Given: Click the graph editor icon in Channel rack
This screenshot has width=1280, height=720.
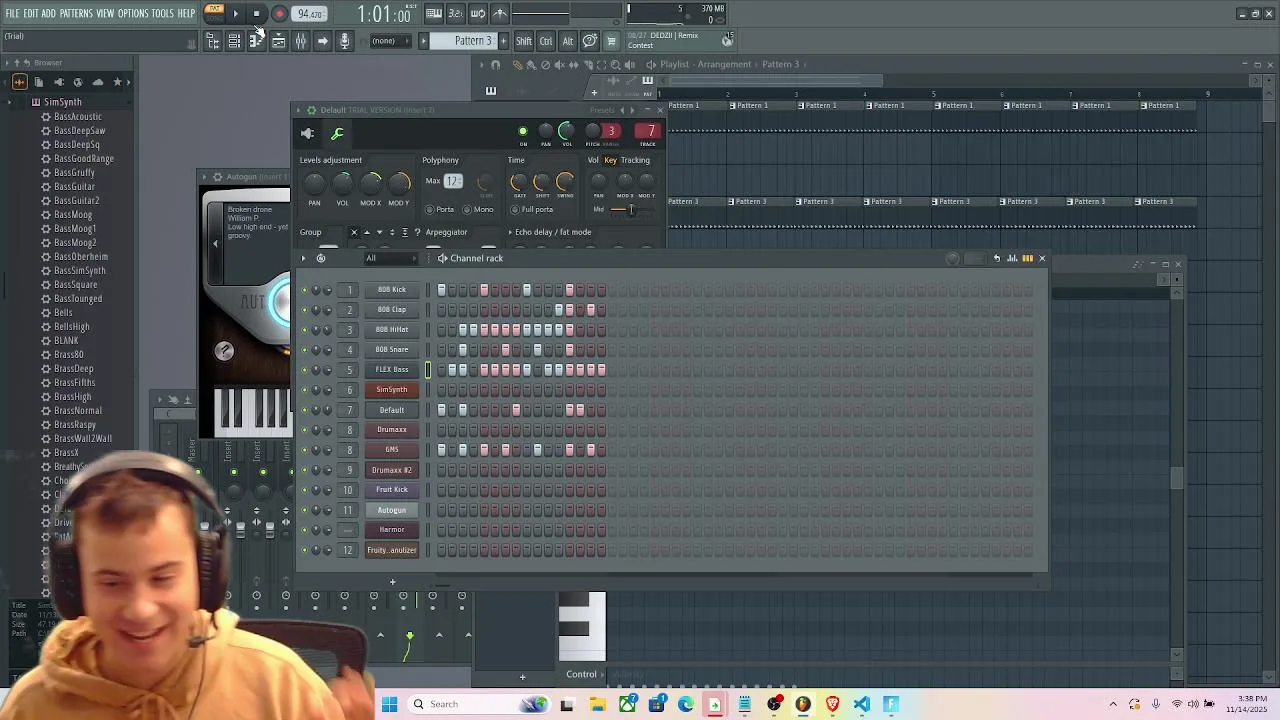Looking at the screenshot, I should pos(1012,258).
